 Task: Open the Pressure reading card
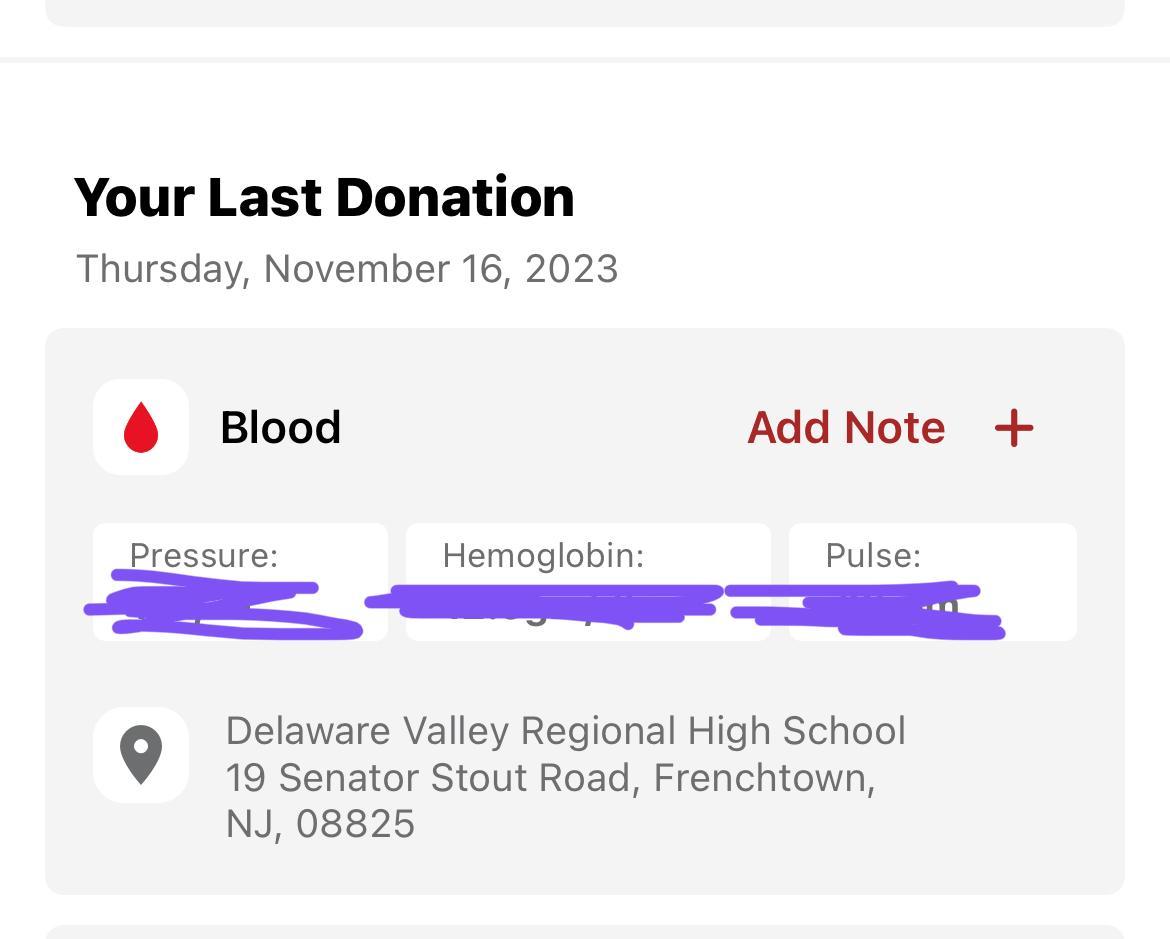coord(240,581)
